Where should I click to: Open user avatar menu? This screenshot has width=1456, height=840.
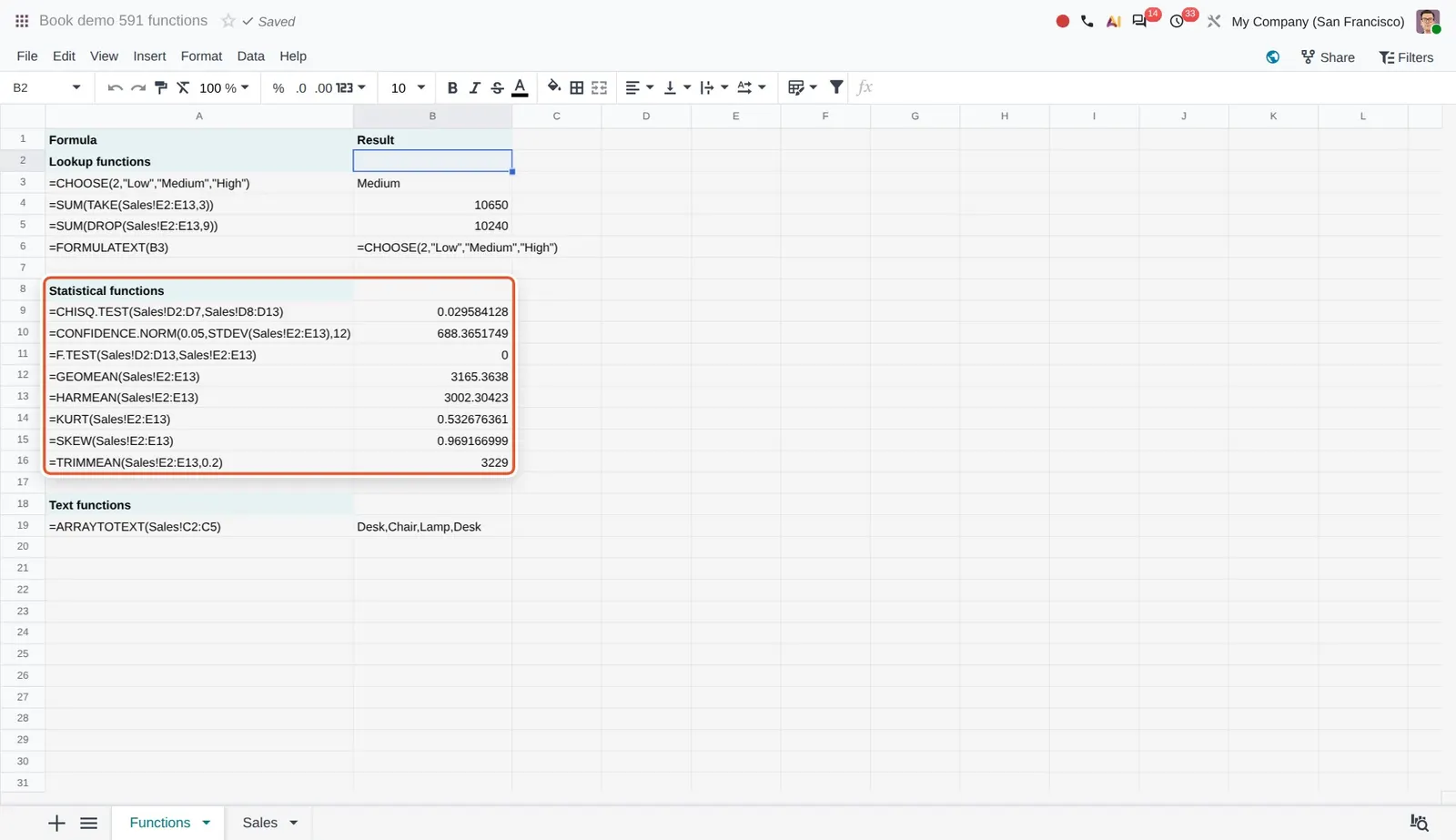coord(1428,21)
